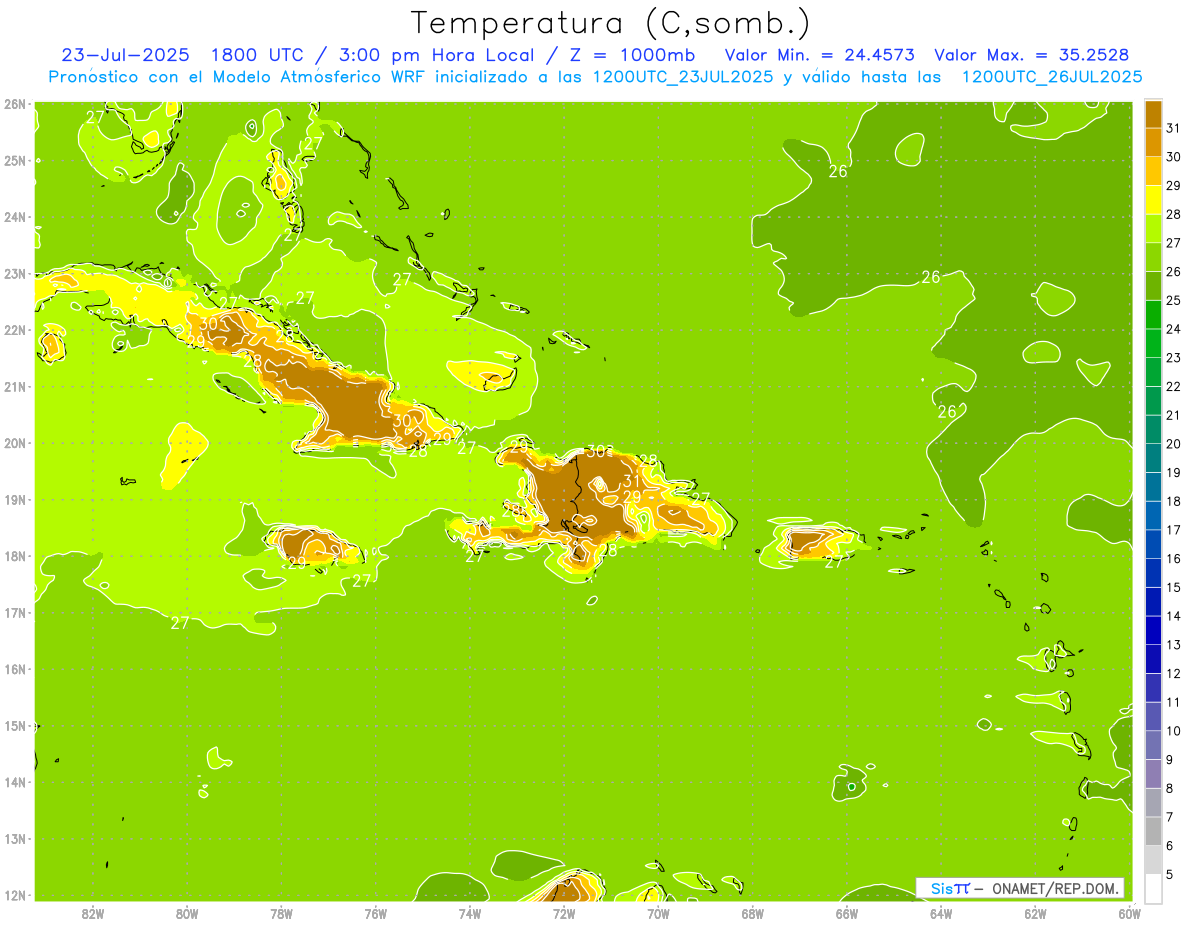This screenshot has height=927, width=1200.
Task: Click legend swatch between 26 and 27
Action: 1153,257
